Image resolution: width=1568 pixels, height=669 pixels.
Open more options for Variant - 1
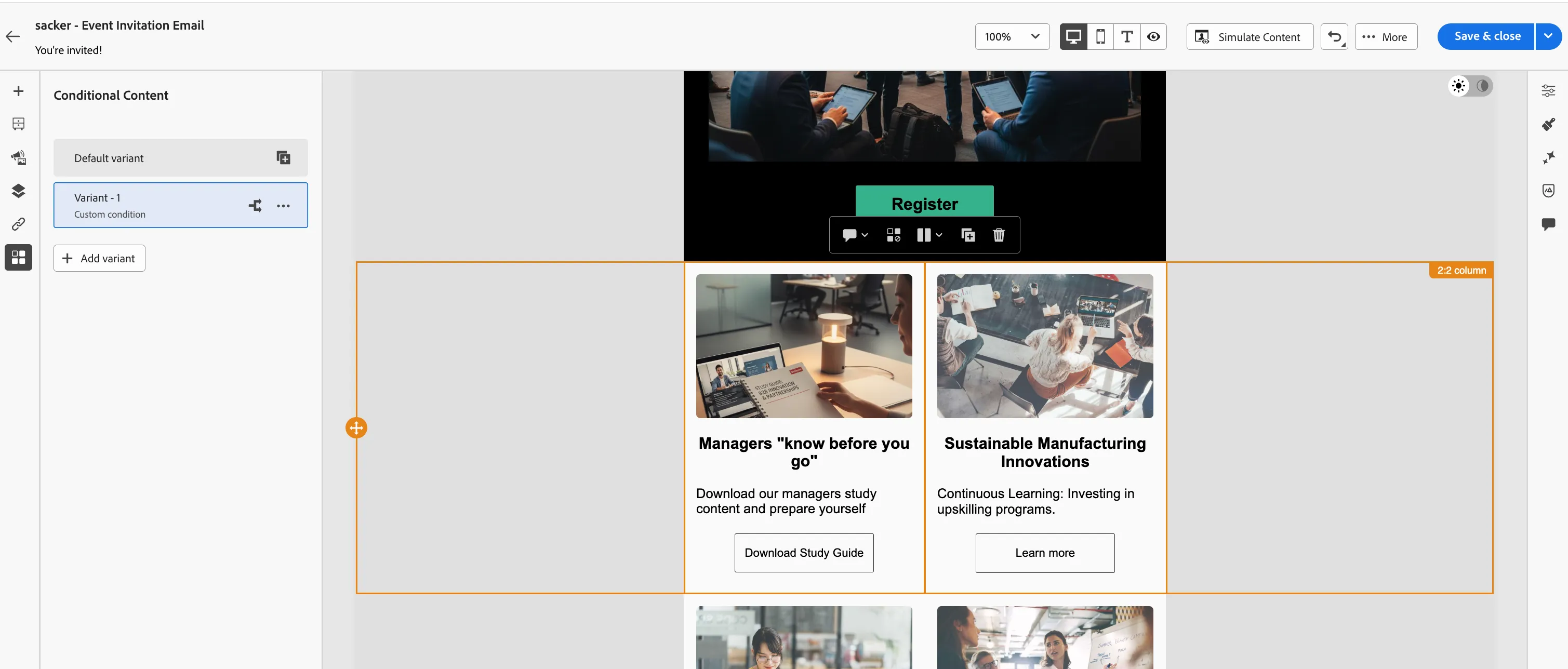pyautogui.click(x=283, y=206)
